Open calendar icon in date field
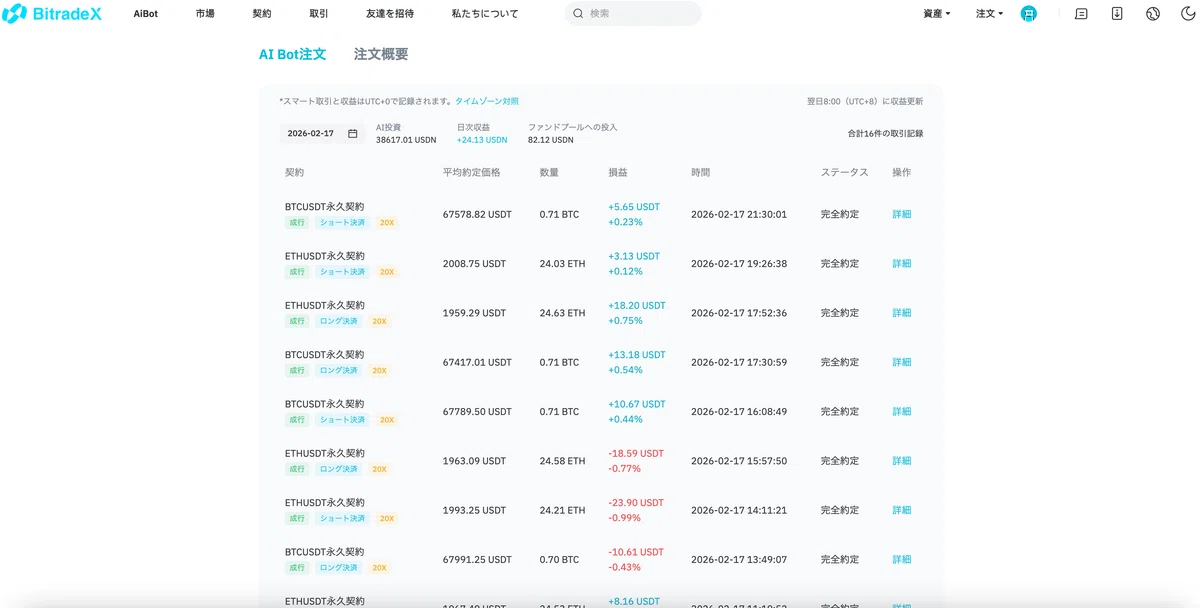Viewport: 1200px width, 608px height. (x=352, y=133)
